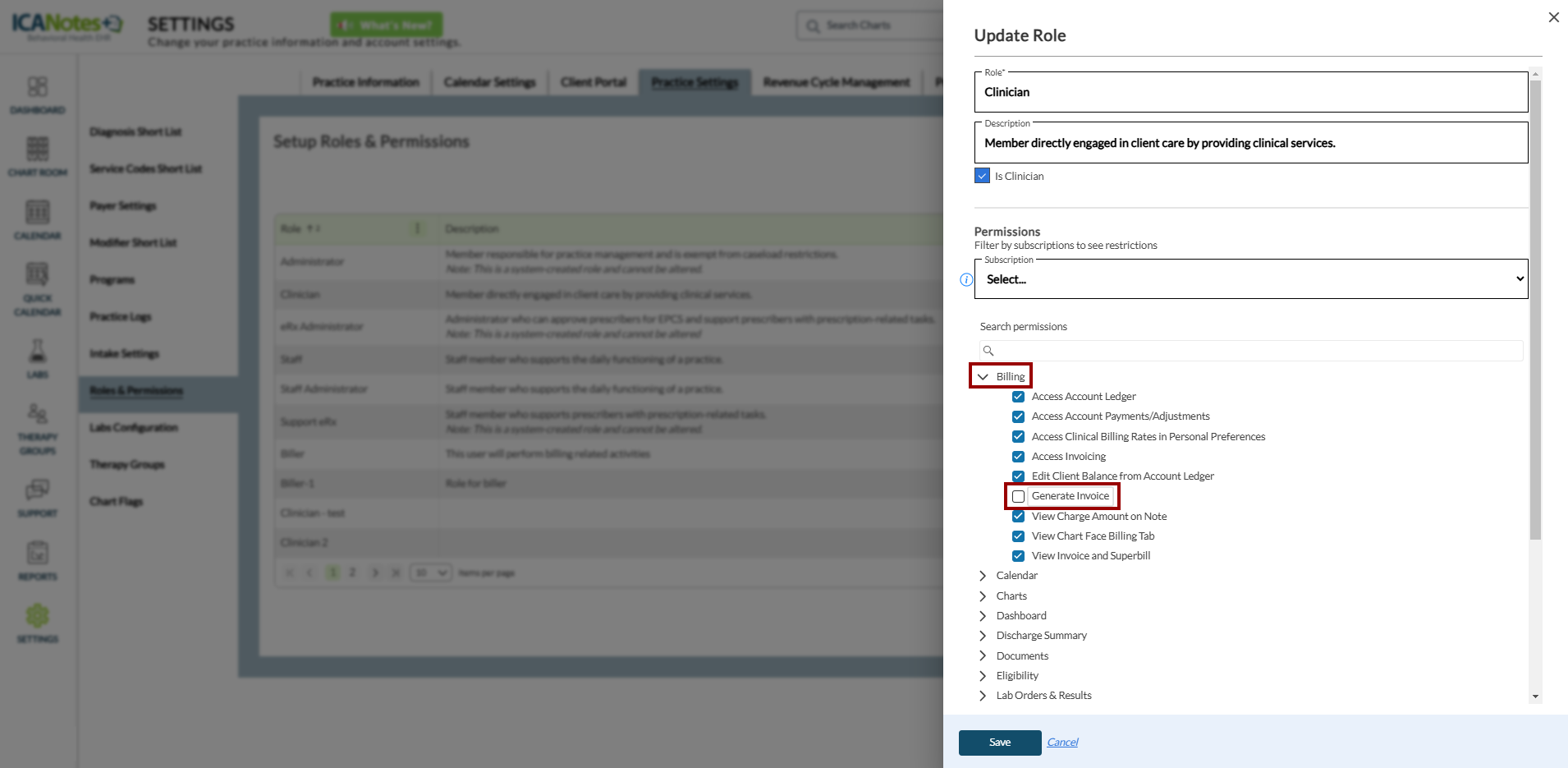Open Chart Flags menu item
Viewport: 1568px width, 768px height.
pyautogui.click(x=116, y=501)
